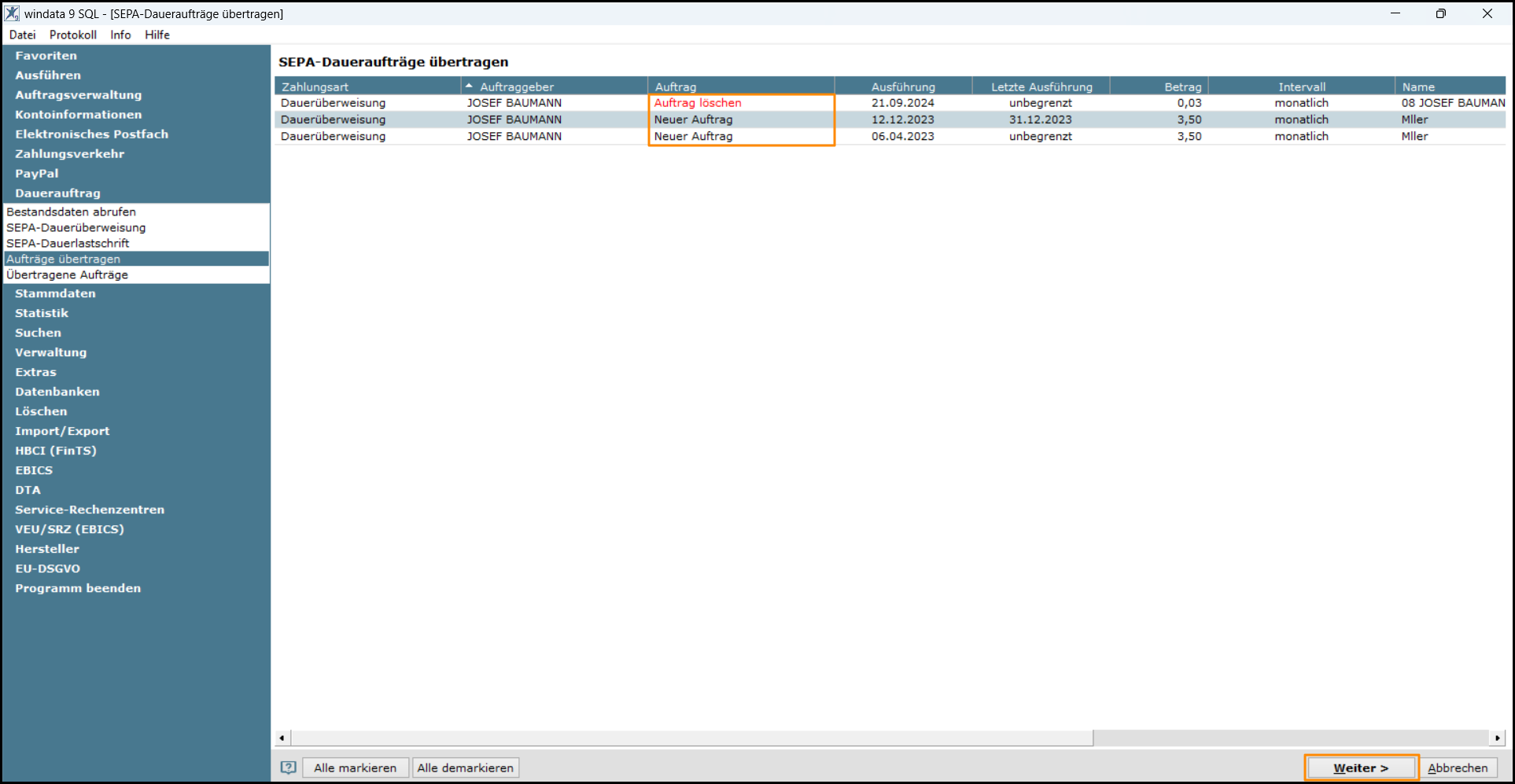Open the help icon beside Alle markieren

point(289,767)
